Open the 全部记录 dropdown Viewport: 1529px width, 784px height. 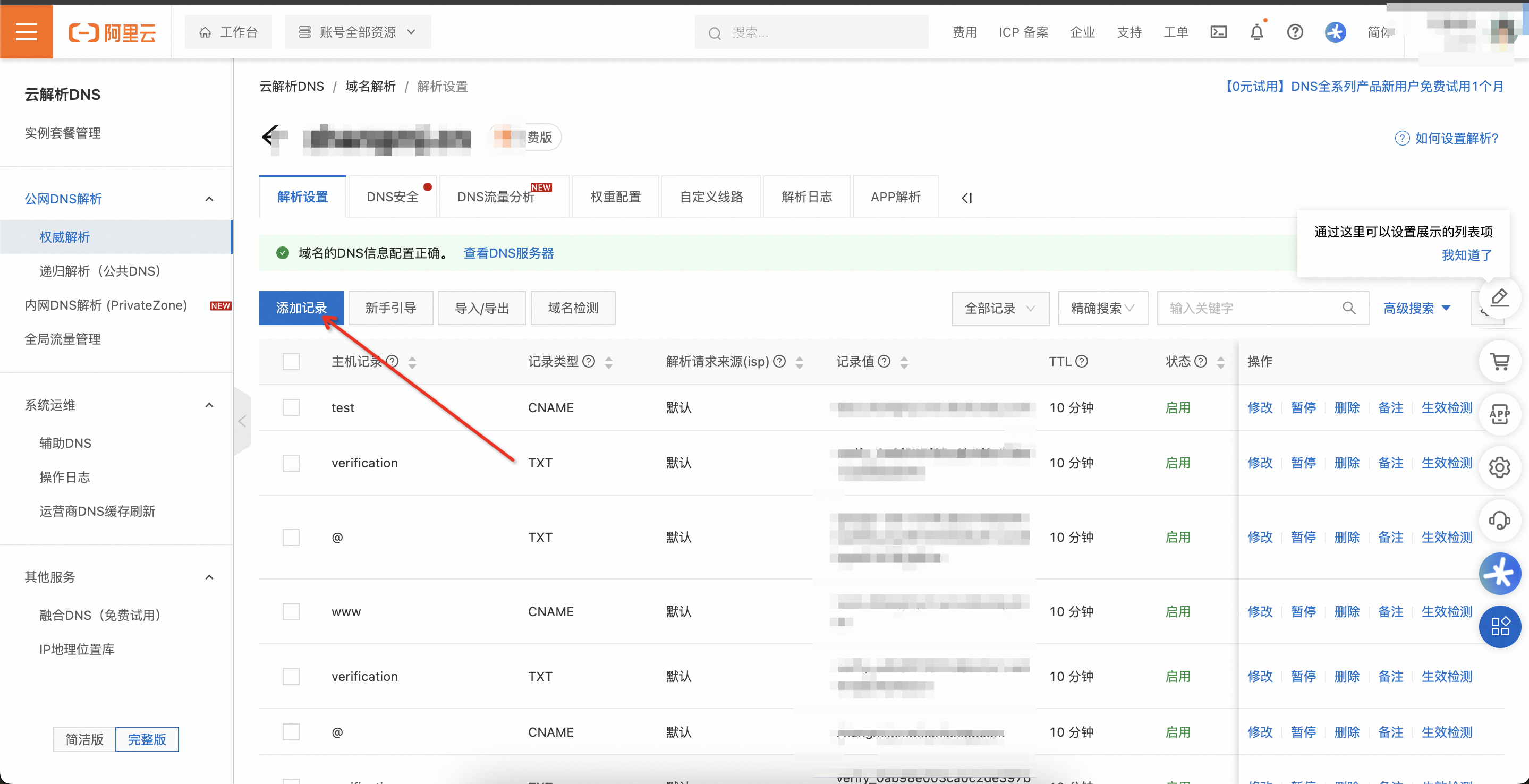(1000, 308)
